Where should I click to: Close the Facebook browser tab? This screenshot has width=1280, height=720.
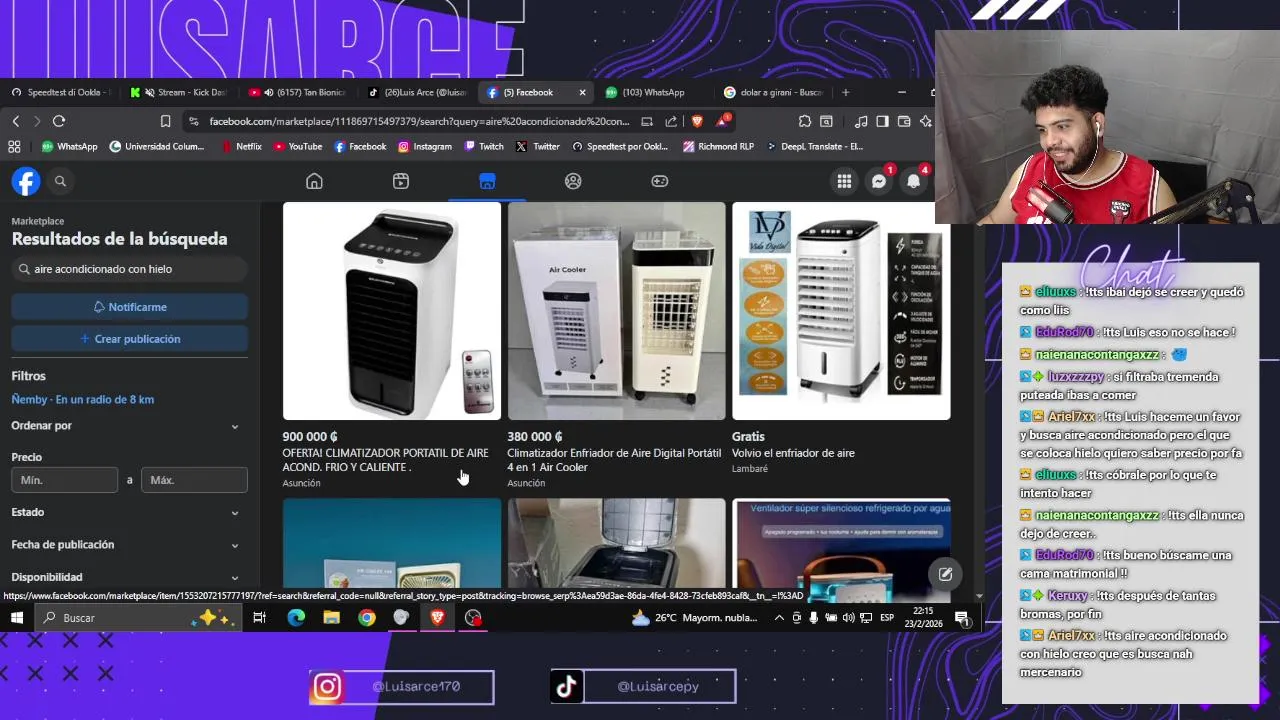pos(582,92)
